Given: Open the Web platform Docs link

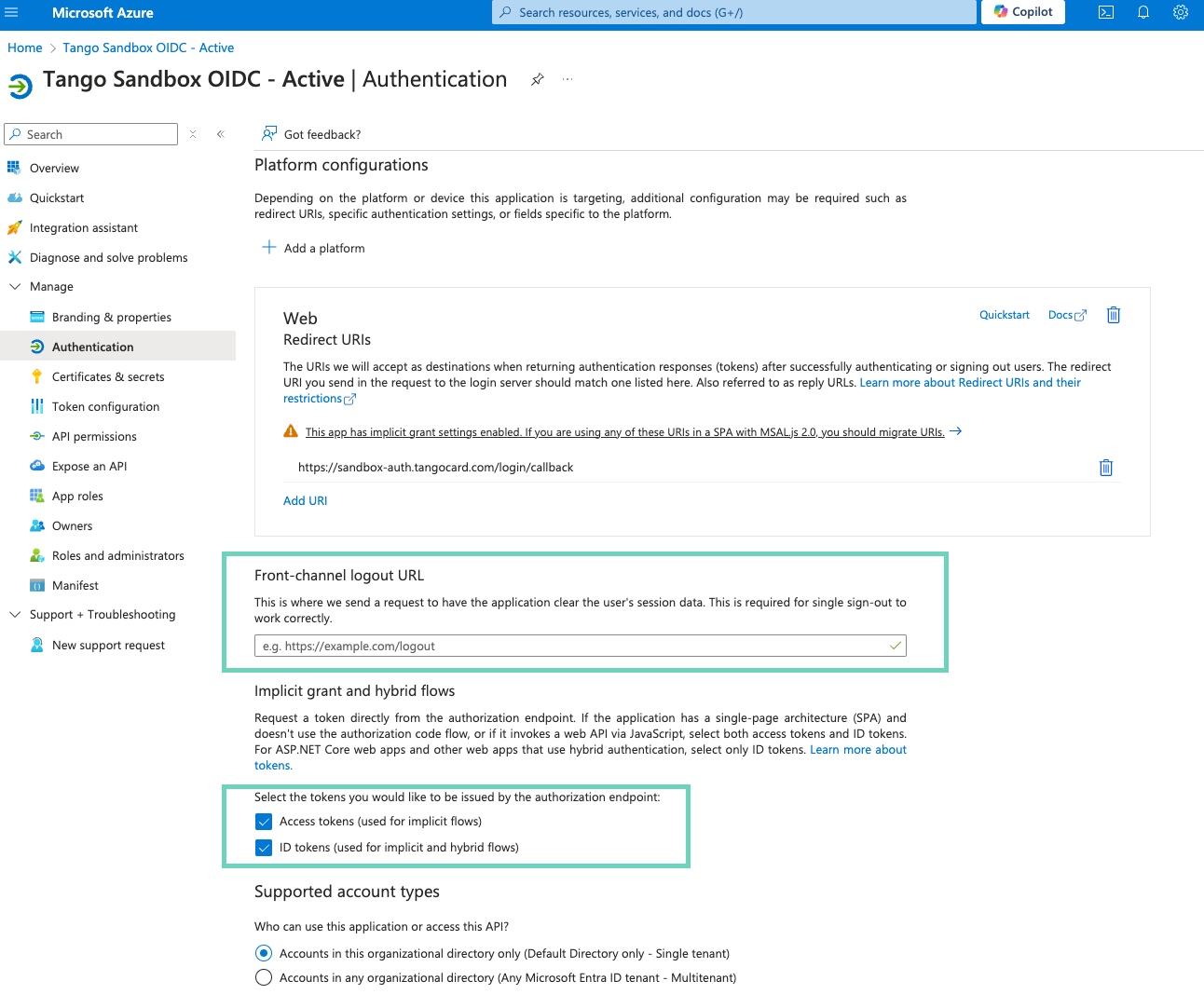Looking at the screenshot, I should (1067, 315).
